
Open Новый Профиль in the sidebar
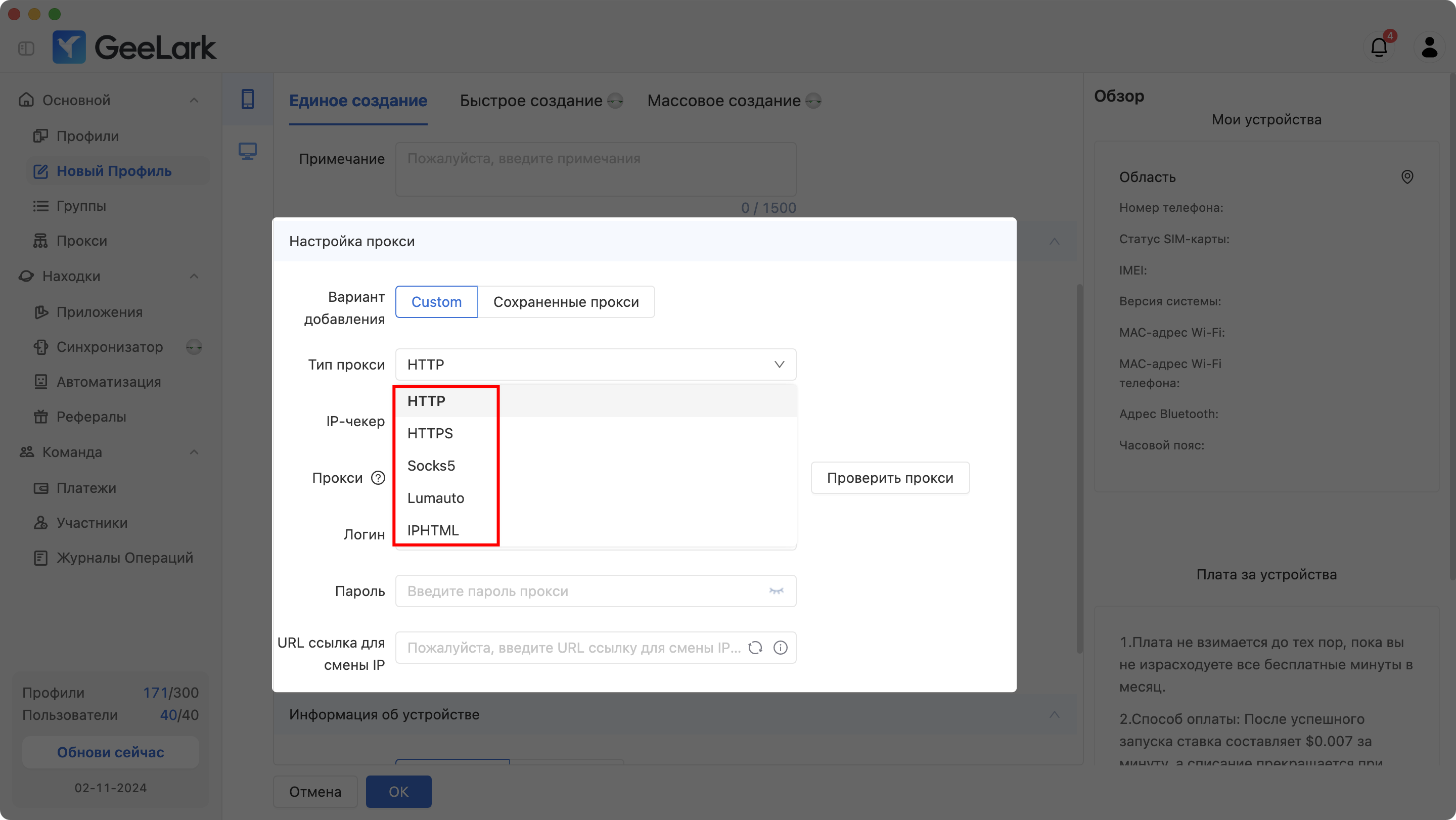[119, 171]
